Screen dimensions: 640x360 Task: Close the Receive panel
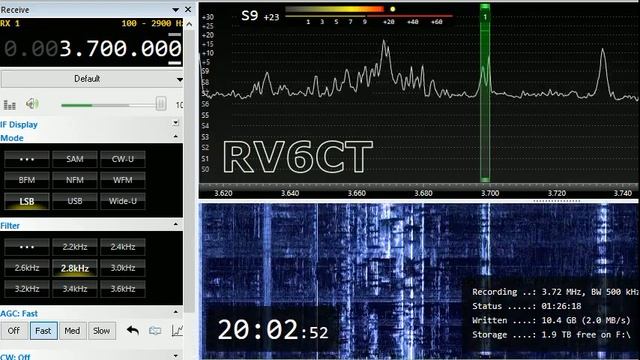pos(188,9)
